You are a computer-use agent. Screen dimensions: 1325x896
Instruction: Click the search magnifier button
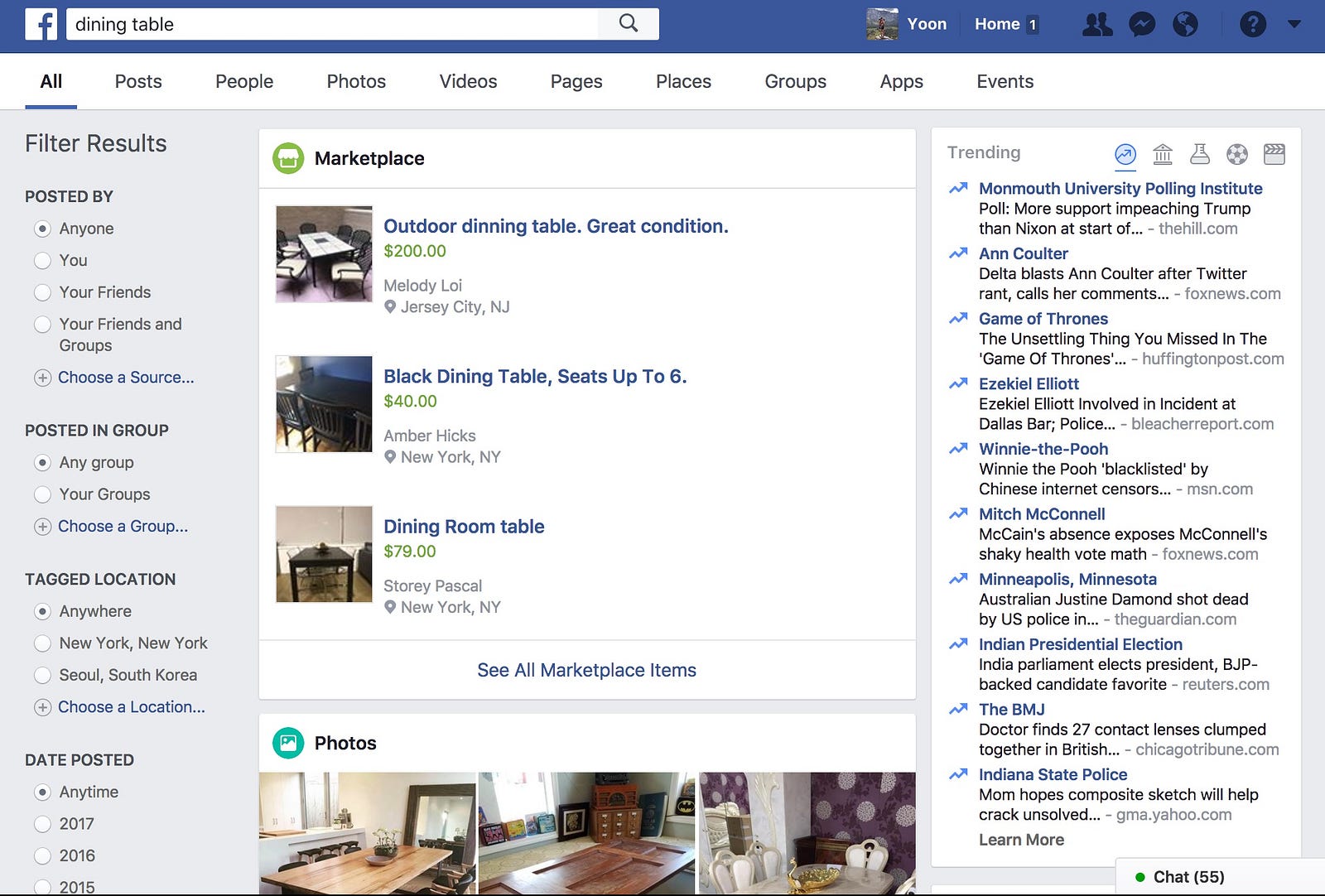click(629, 24)
